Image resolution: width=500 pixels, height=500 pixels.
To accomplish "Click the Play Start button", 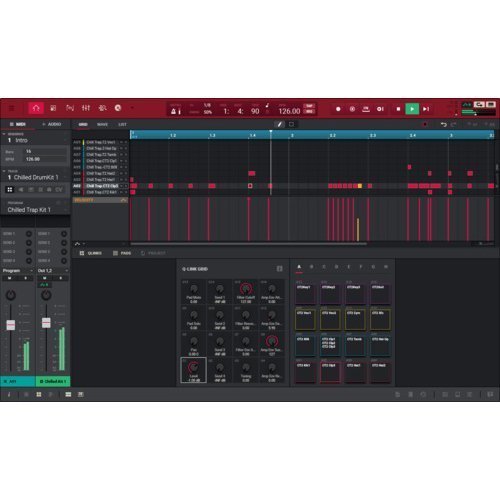I will click(426, 109).
